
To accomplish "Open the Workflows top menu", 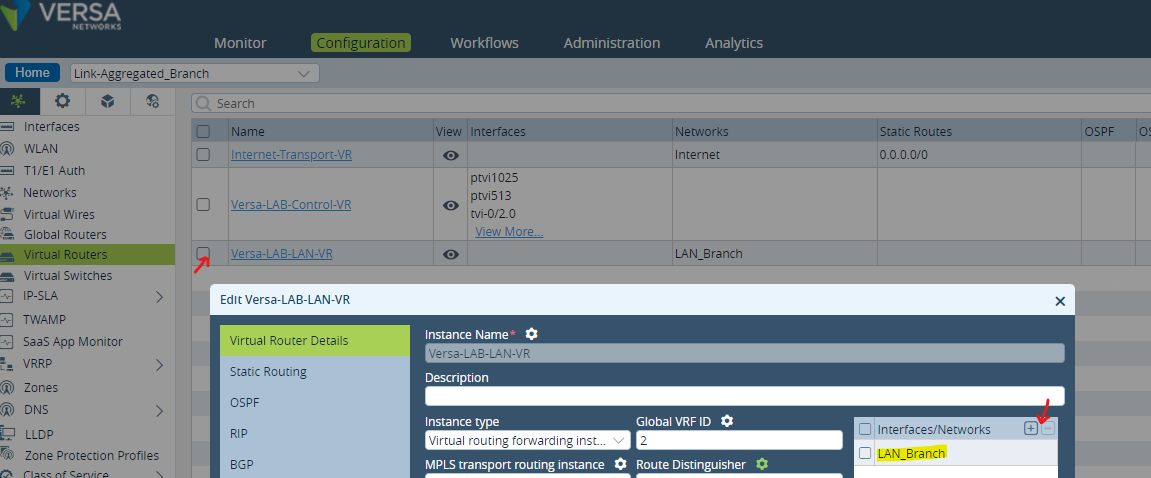I will [484, 43].
